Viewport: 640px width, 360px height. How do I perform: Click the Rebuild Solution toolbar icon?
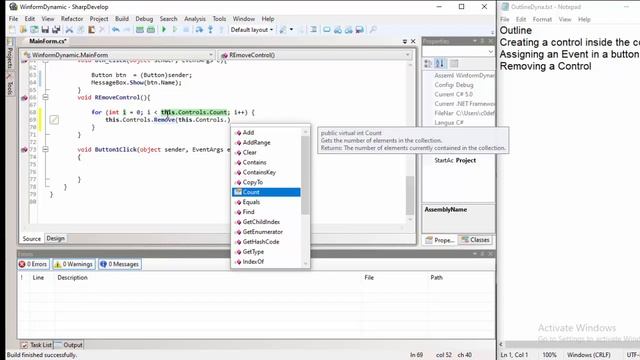[151, 29]
